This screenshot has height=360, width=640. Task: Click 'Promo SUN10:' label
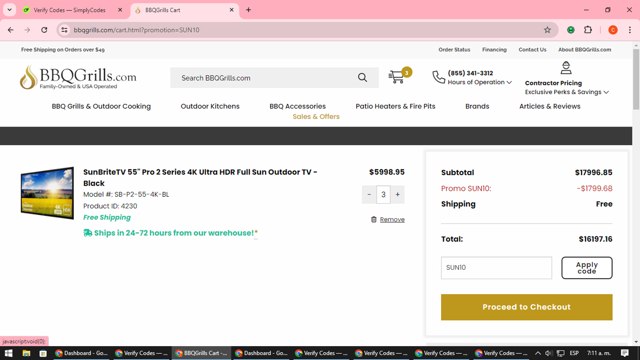[x=466, y=189]
